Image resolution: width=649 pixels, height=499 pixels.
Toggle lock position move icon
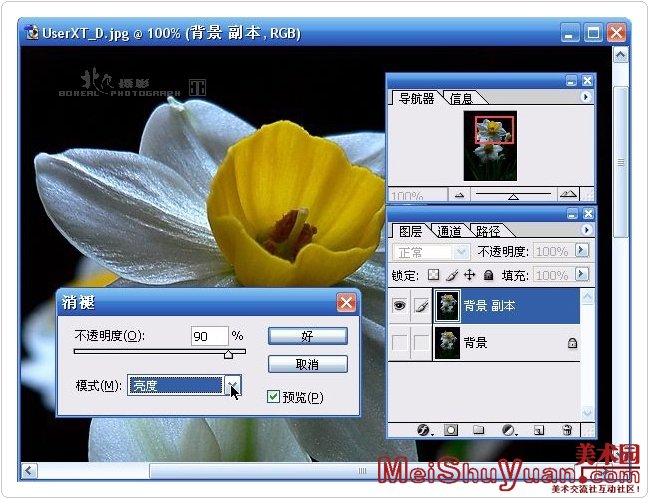(x=470, y=275)
